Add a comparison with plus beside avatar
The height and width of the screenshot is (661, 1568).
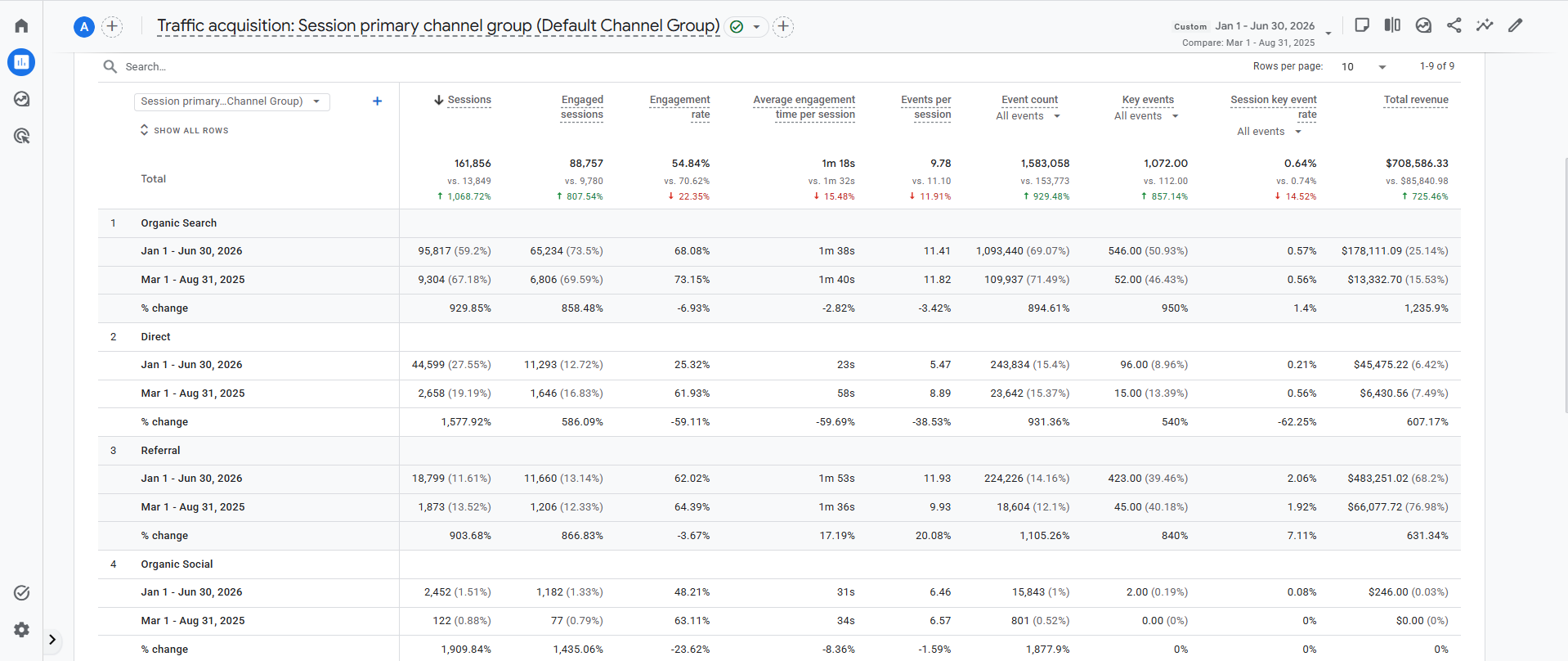(112, 27)
